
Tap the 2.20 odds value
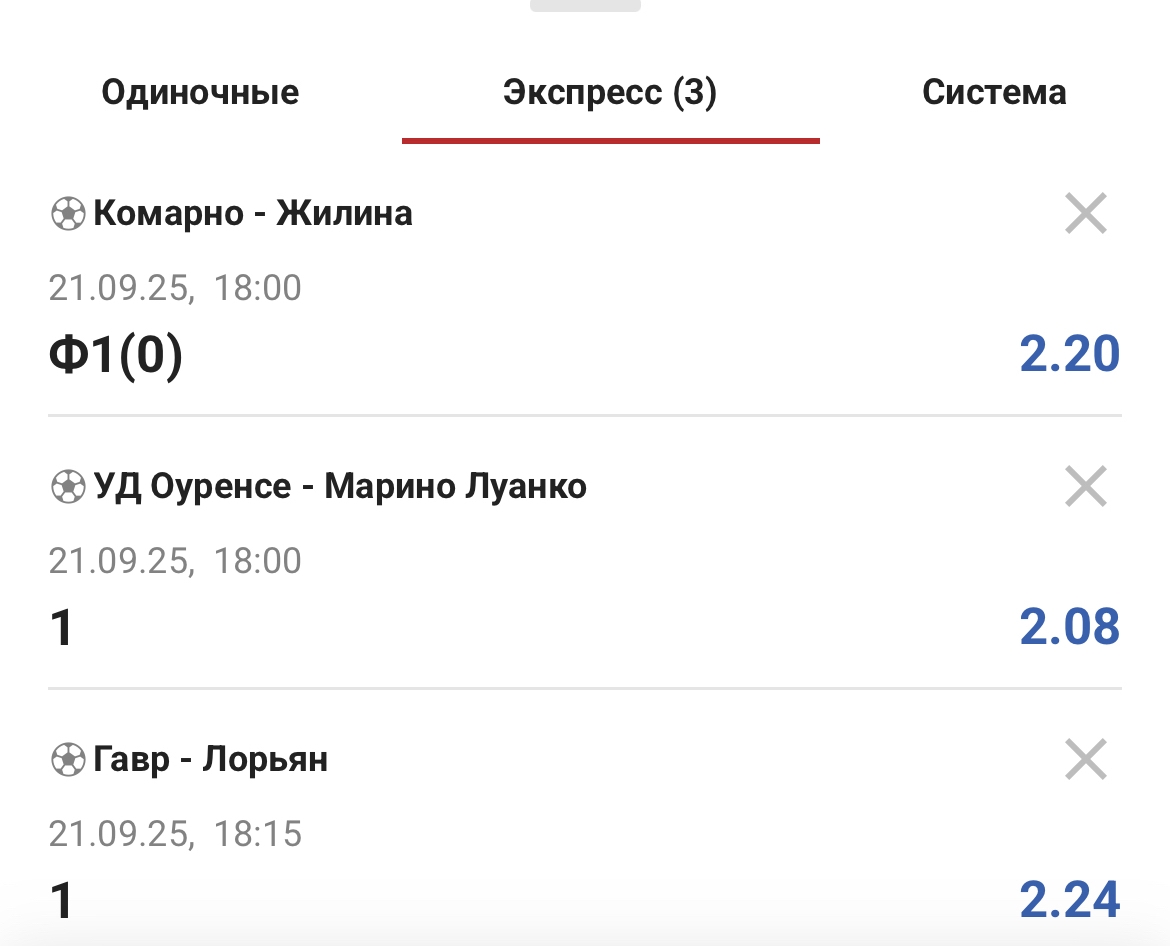[x=1069, y=355]
